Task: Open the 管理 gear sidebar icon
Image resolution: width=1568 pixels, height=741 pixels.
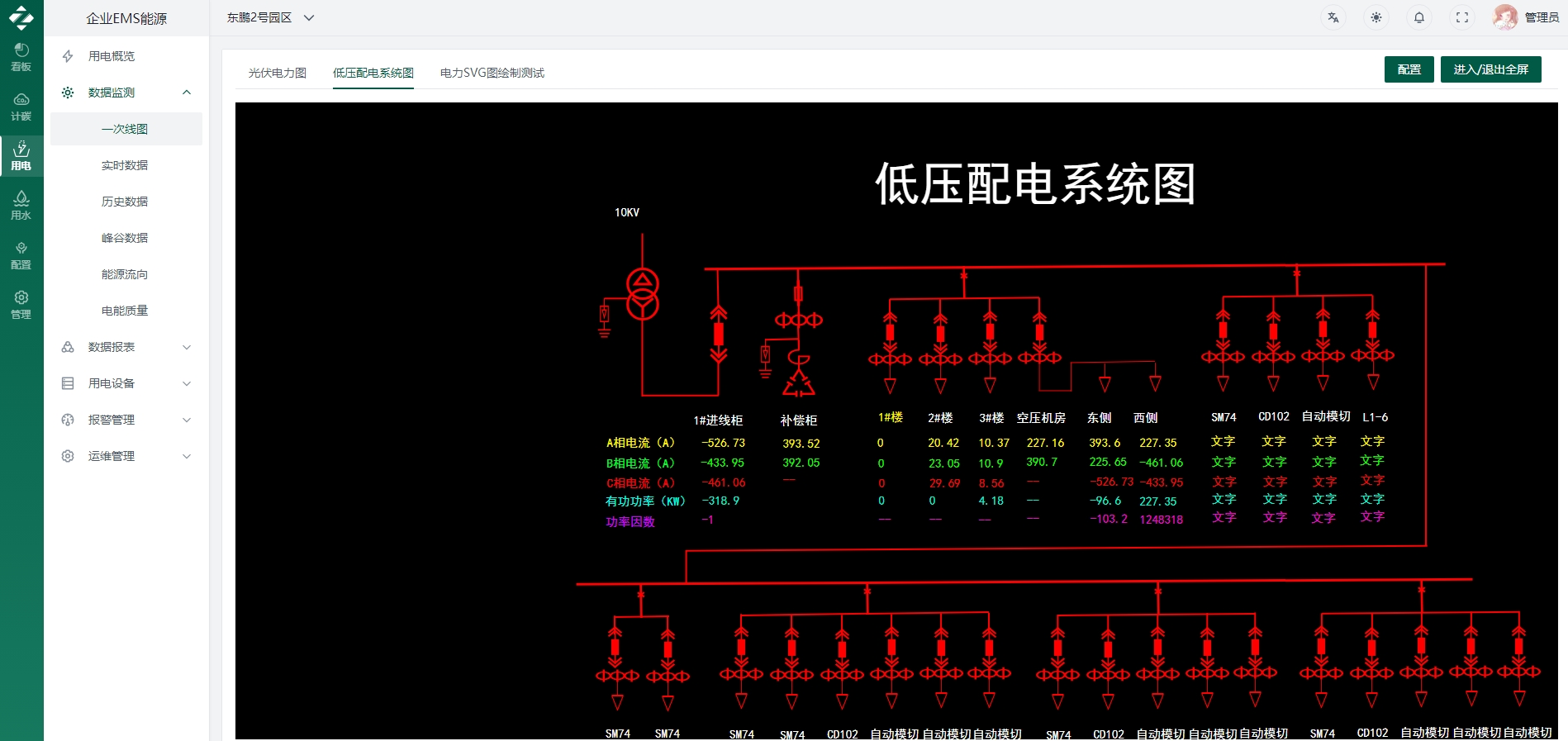Action: coord(21,305)
